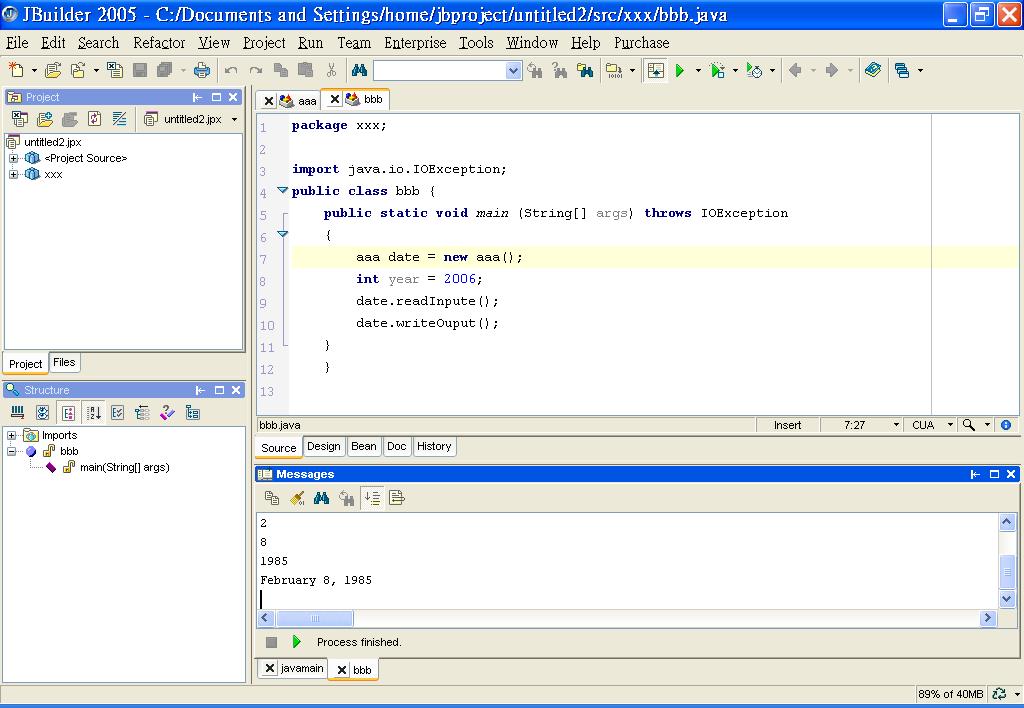Close the bbb editor tab
This screenshot has width=1024, height=708.
coord(334,99)
